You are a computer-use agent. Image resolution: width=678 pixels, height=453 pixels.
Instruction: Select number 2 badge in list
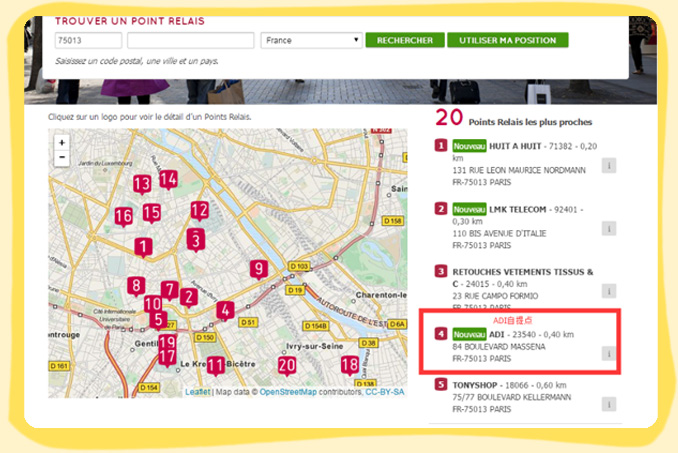click(441, 209)
